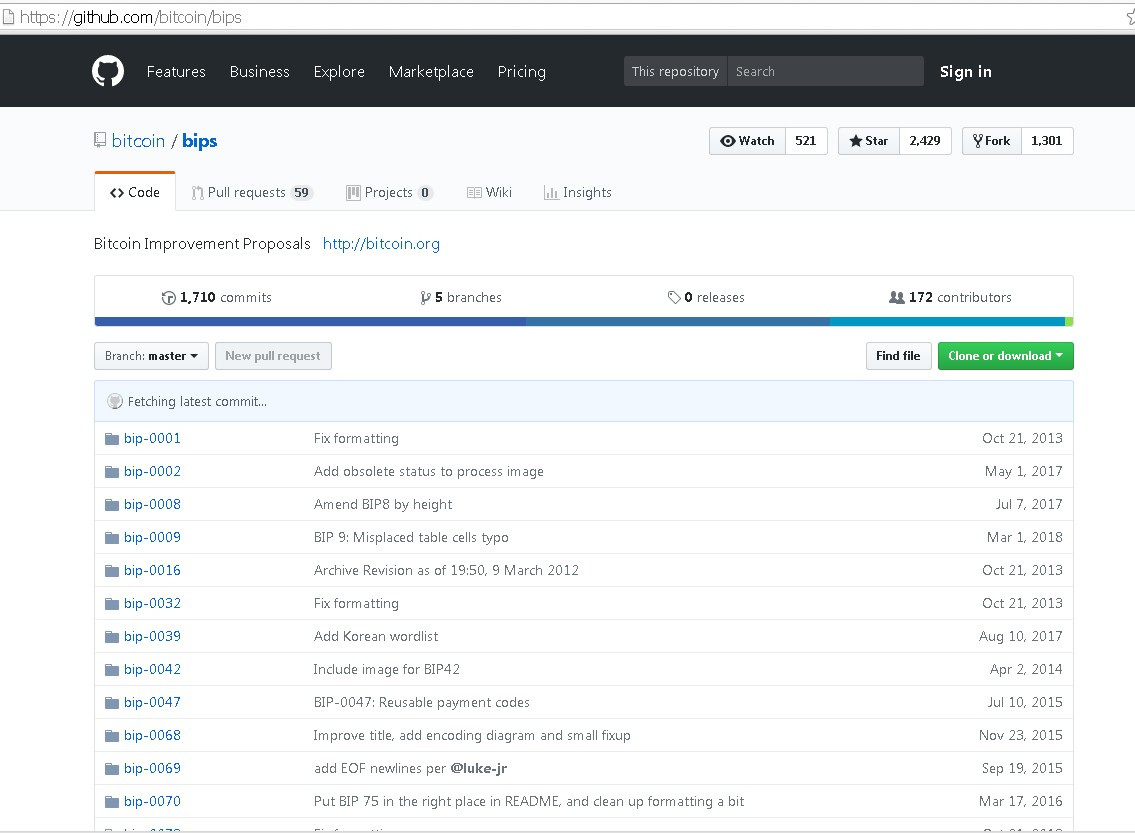Open the Wiki tab
This screenshot has height=833, width=1135.
tap(489, 193)
